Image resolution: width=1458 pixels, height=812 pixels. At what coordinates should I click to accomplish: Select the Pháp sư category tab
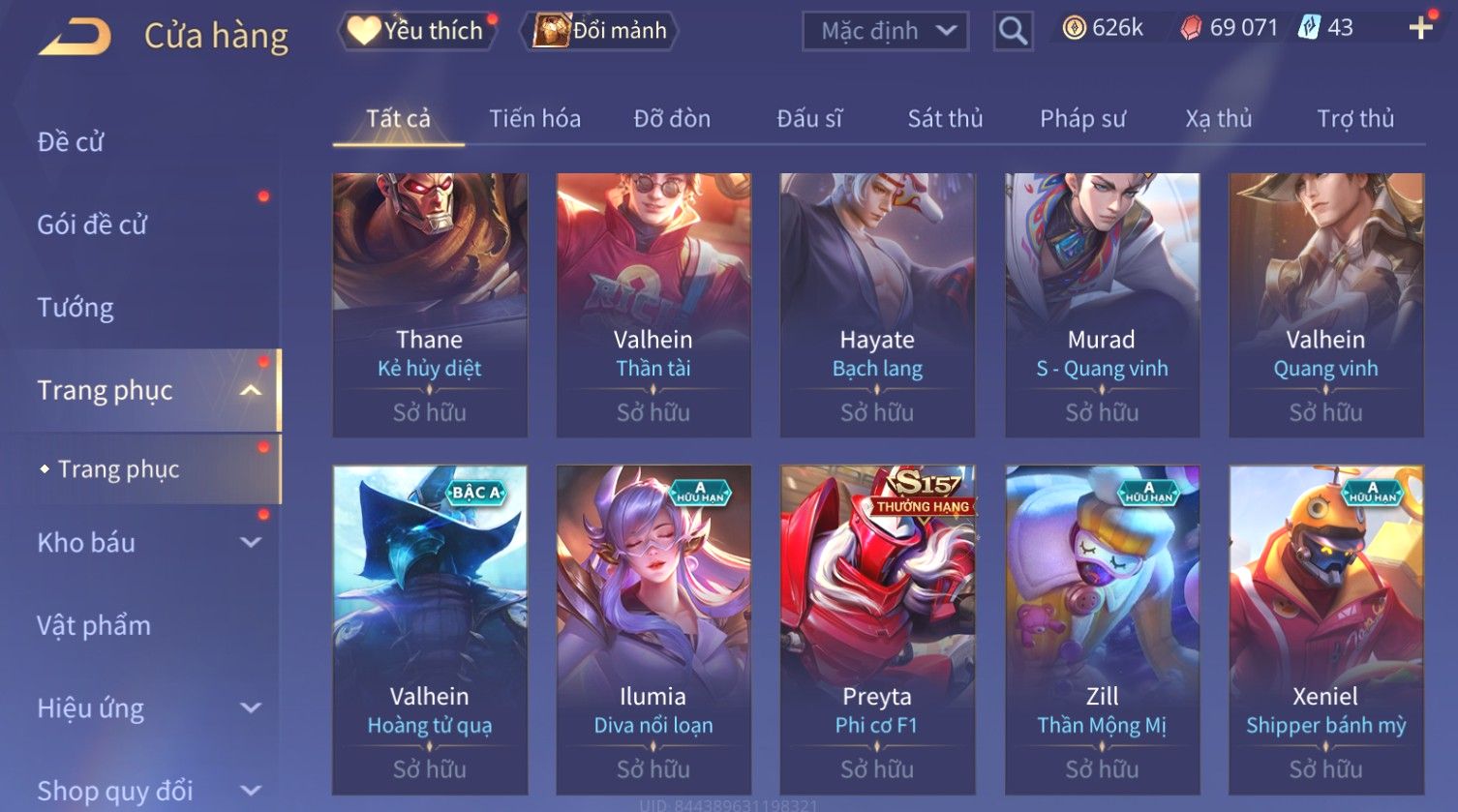1082,118
